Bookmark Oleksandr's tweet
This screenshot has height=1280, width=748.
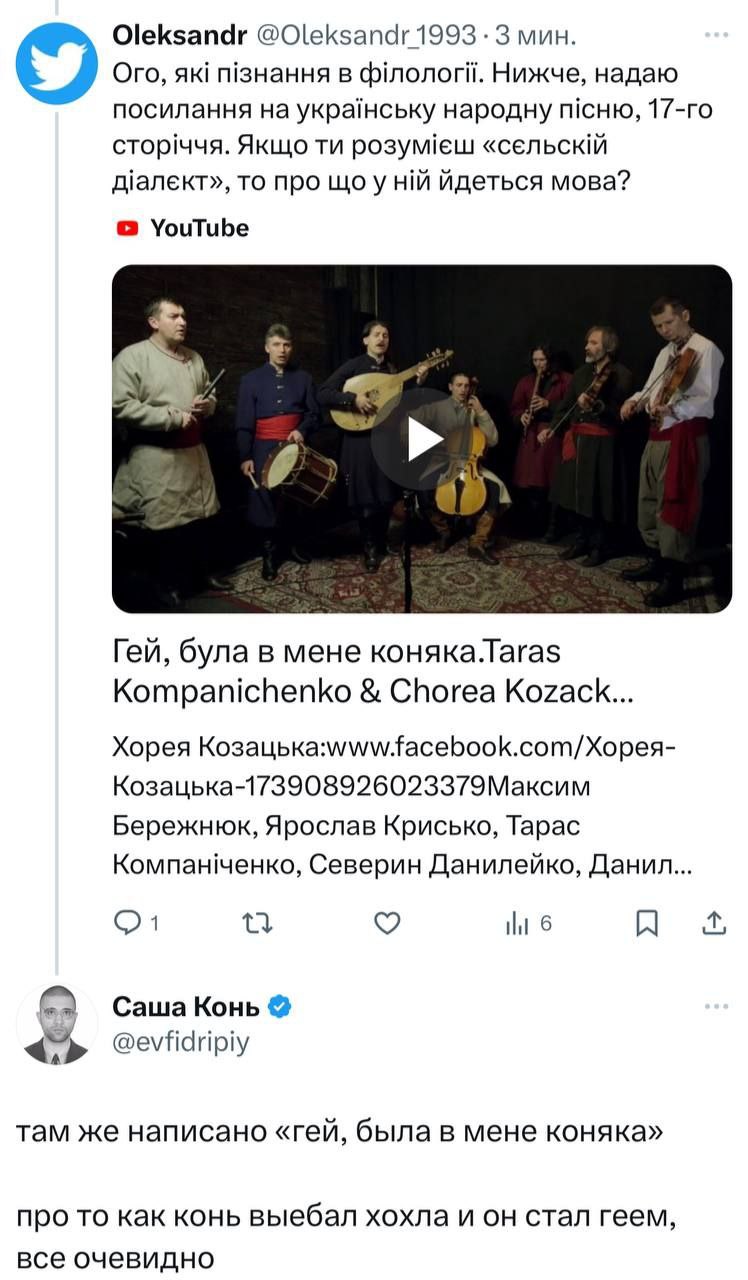[647, 923]
